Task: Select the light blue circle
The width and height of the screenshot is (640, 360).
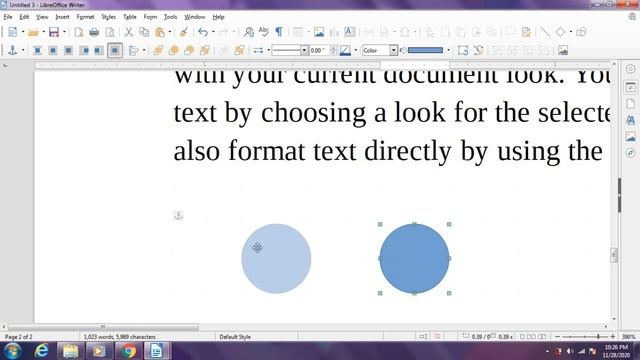Action: 276,258
